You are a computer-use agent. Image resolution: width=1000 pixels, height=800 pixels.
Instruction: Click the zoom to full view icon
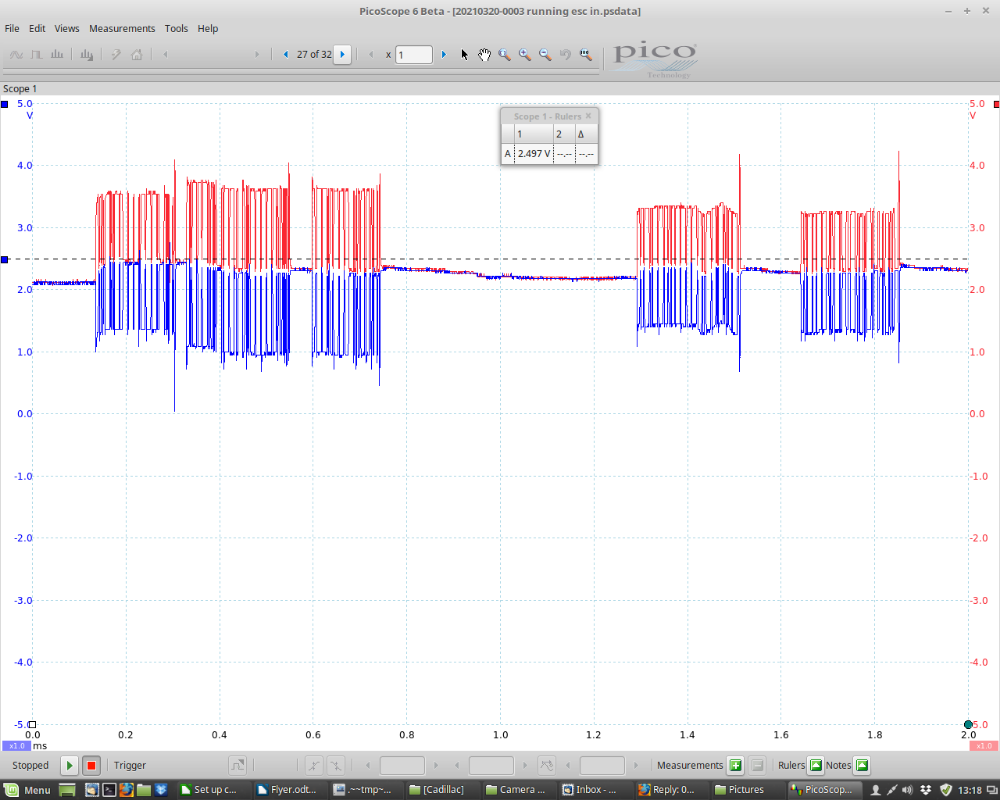585,55
